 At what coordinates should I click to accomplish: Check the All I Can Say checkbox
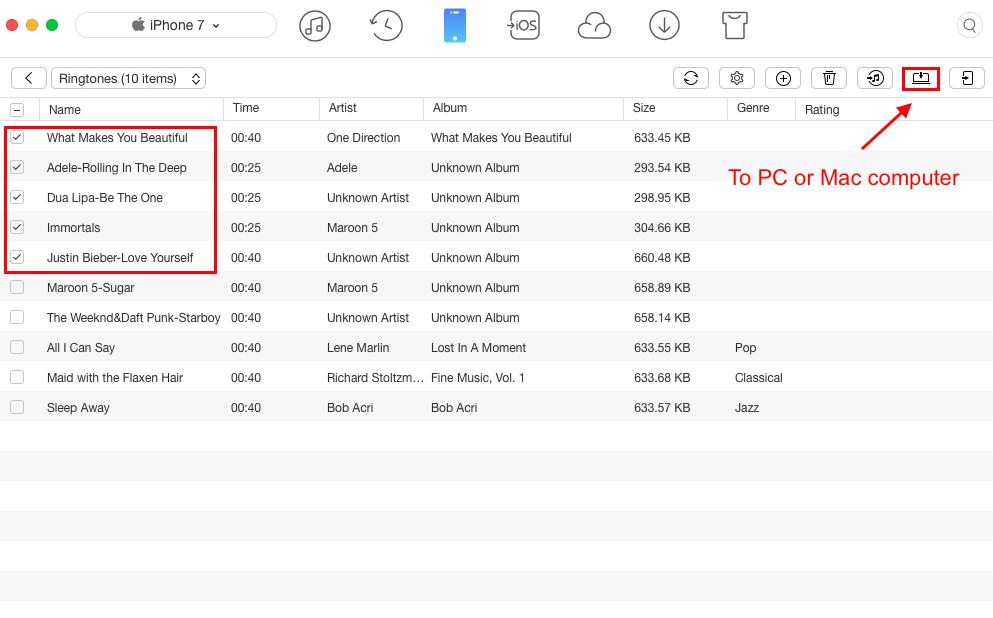17,347
